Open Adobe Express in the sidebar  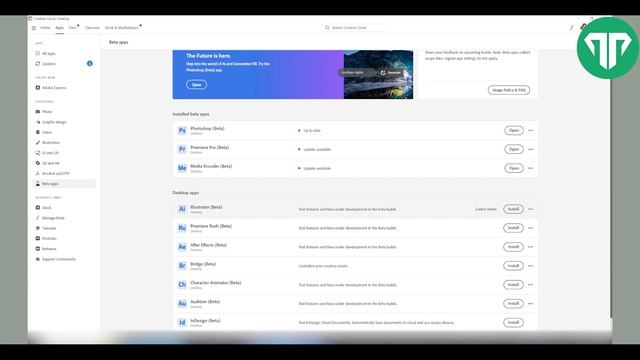pyautogui.click(x=51, y=88)
